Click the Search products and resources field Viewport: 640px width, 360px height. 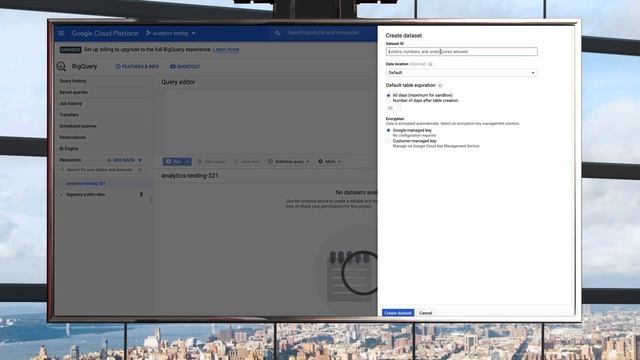tap(323, 33)
